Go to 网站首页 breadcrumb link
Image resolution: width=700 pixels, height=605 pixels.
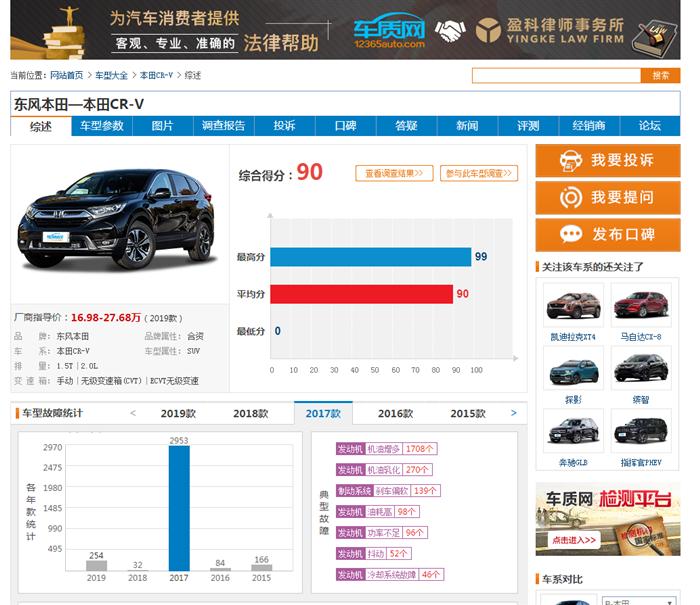click(67, 75)
